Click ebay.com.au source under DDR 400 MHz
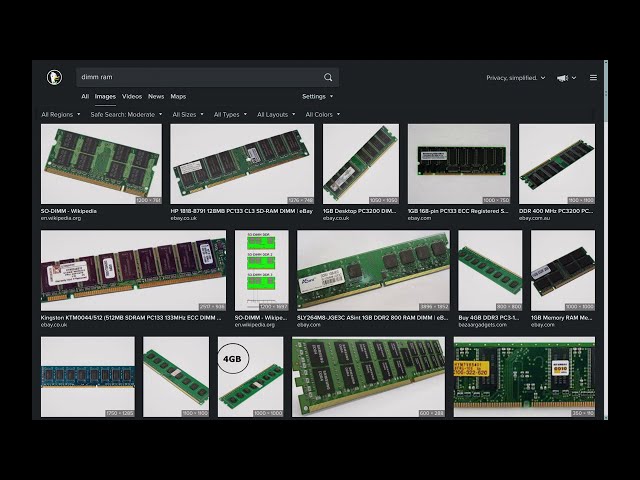This screenshot has height=480, width=640. pos(534,218)
